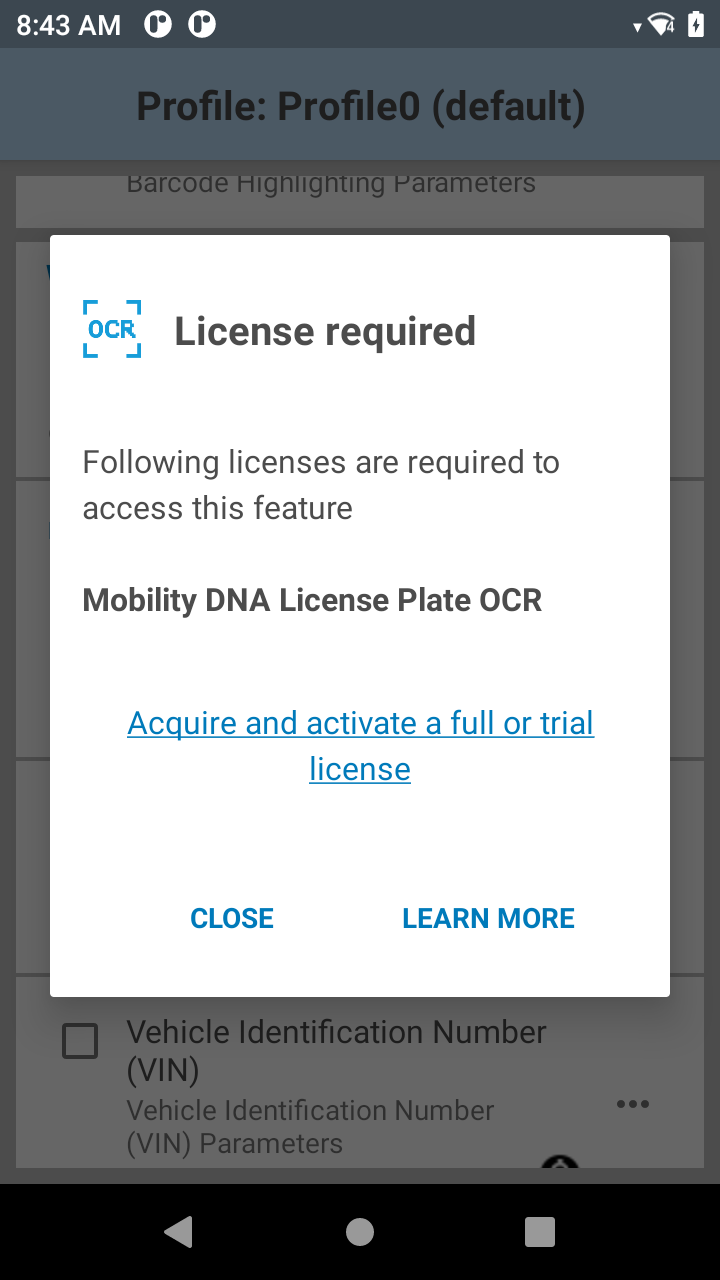Tap the Android home circle button

360,1232
